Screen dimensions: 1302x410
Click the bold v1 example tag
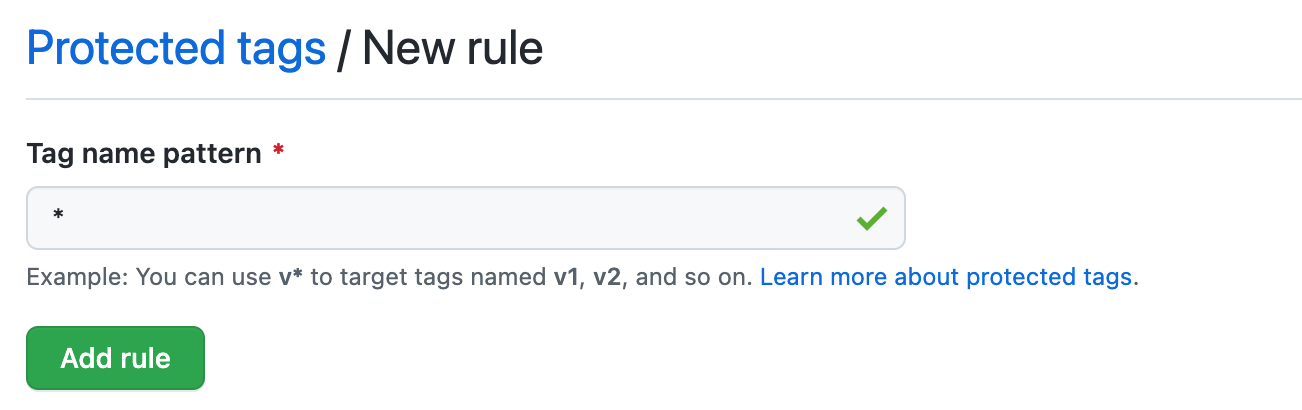[566, 277]
